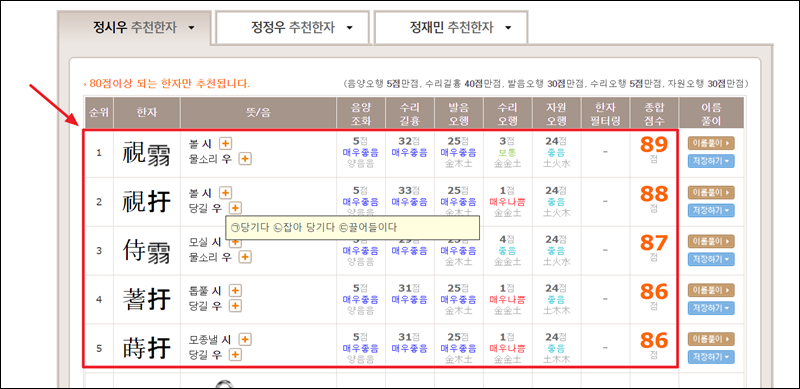Viewport: 800px width, 389px height.
Task: Open 저장하기 dropdown for the 87점 row
Action: [x=711, y=259]
